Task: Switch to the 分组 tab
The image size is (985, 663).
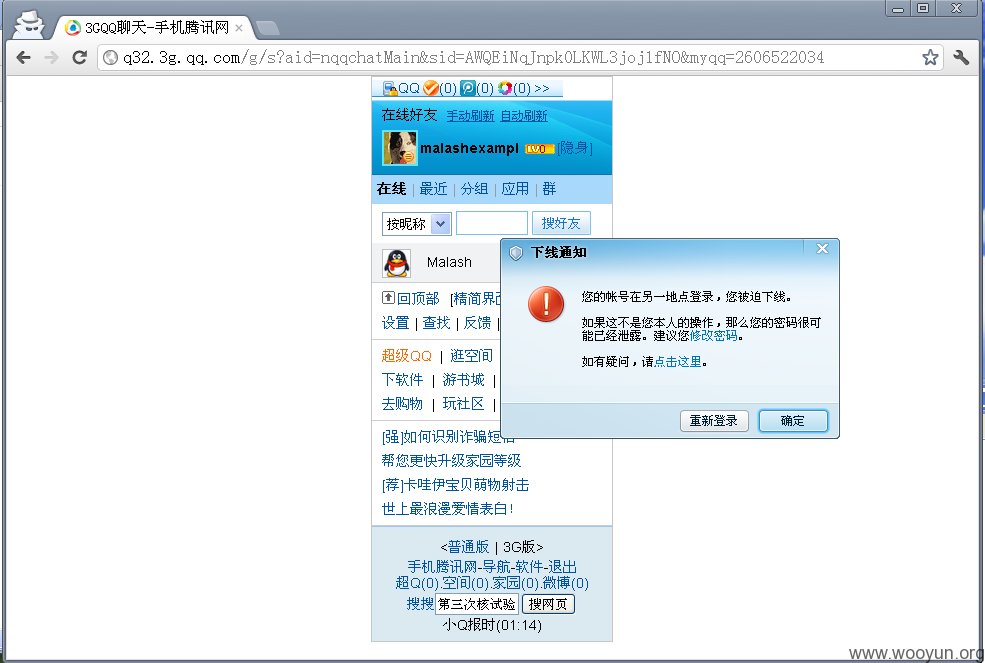Action: point(474,189)
